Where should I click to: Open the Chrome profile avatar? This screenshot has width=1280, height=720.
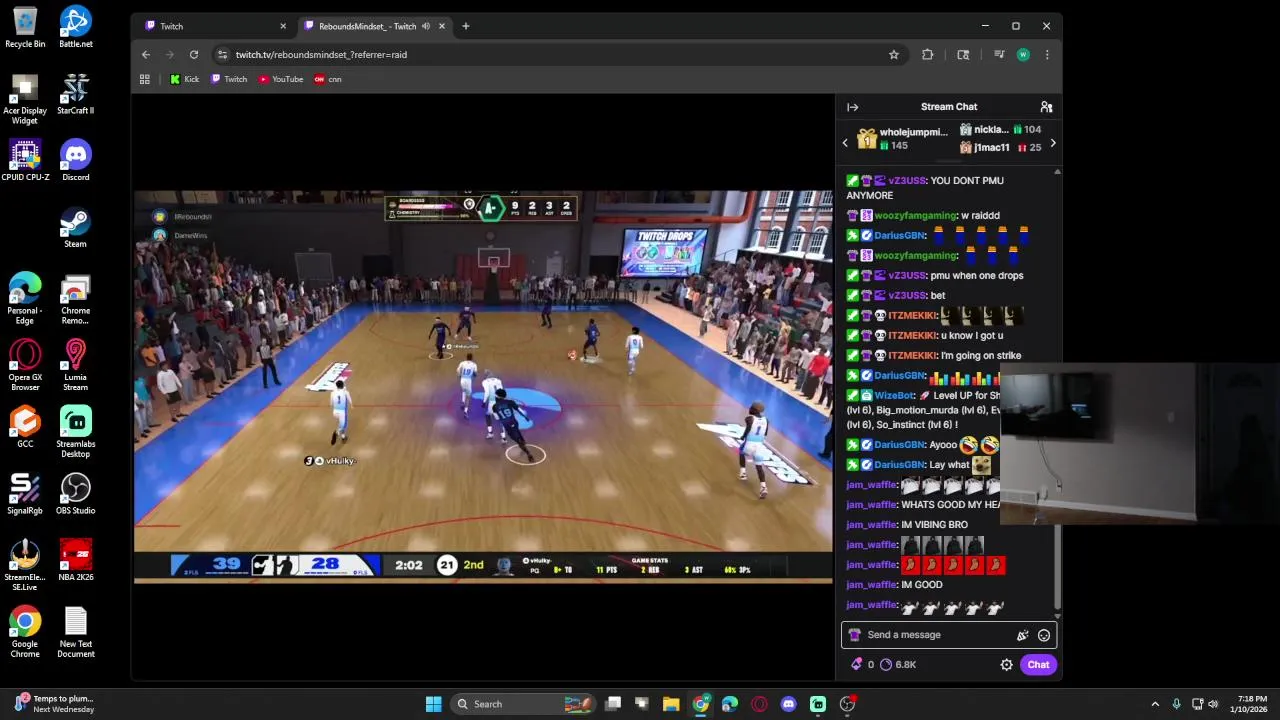[x=1023, y=55]
